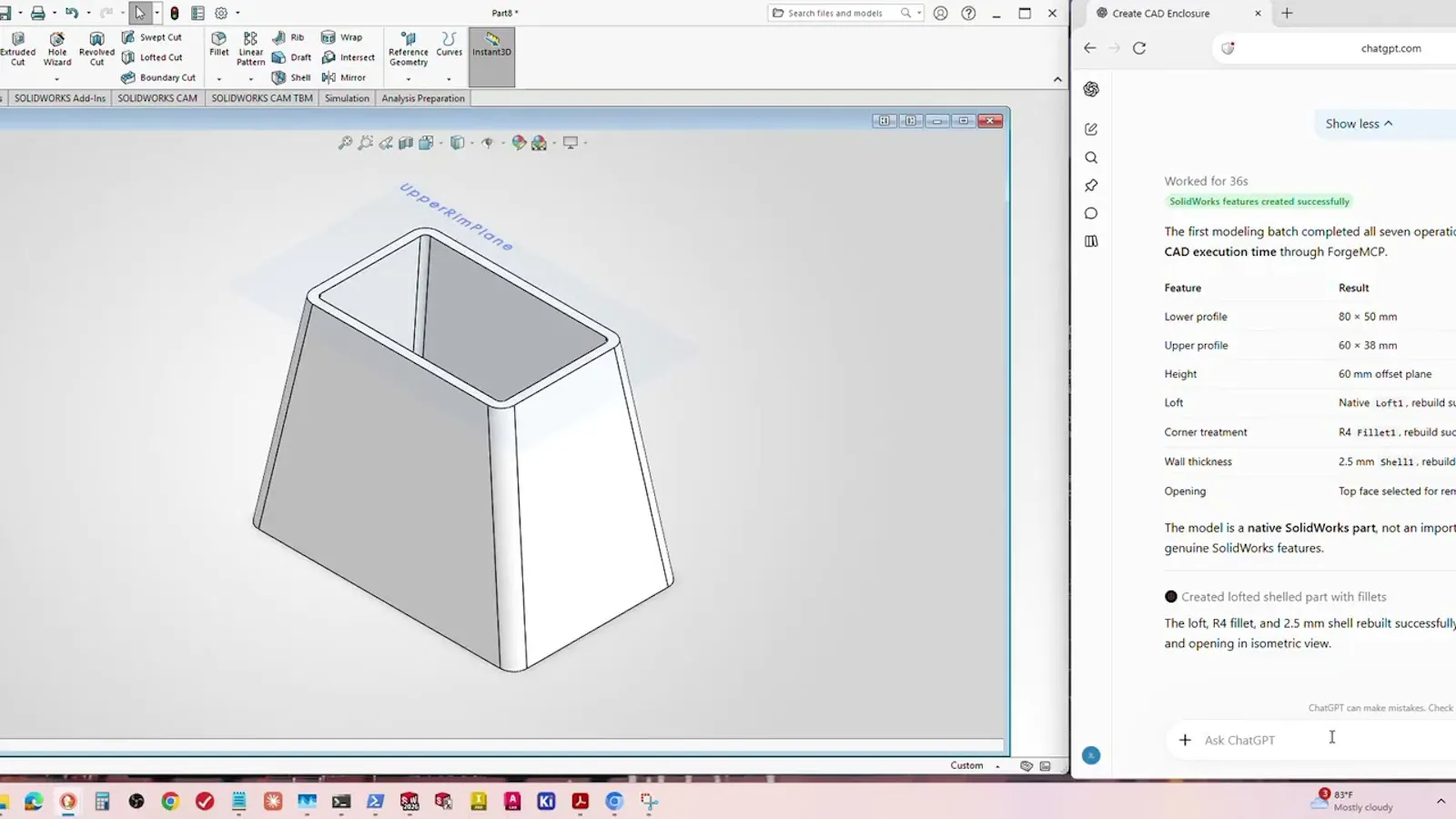Open Zoom to Fit in view toolbar

point(345,143)
